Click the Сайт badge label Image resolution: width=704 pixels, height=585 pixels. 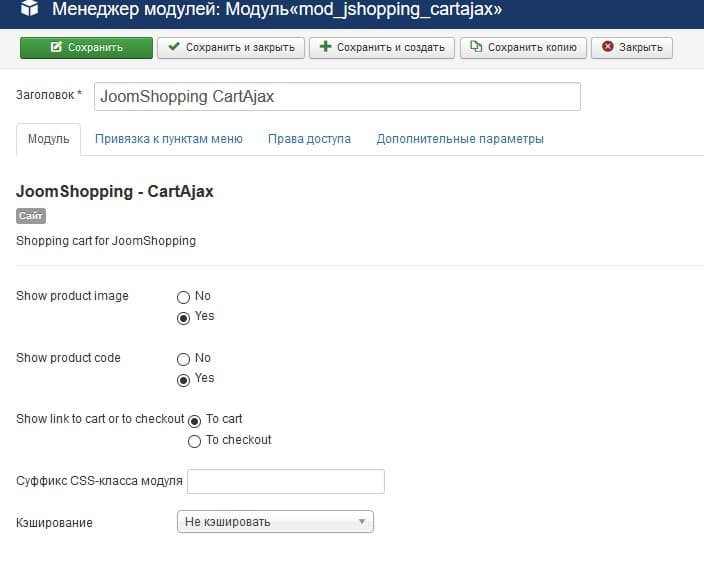click(31, 216)
